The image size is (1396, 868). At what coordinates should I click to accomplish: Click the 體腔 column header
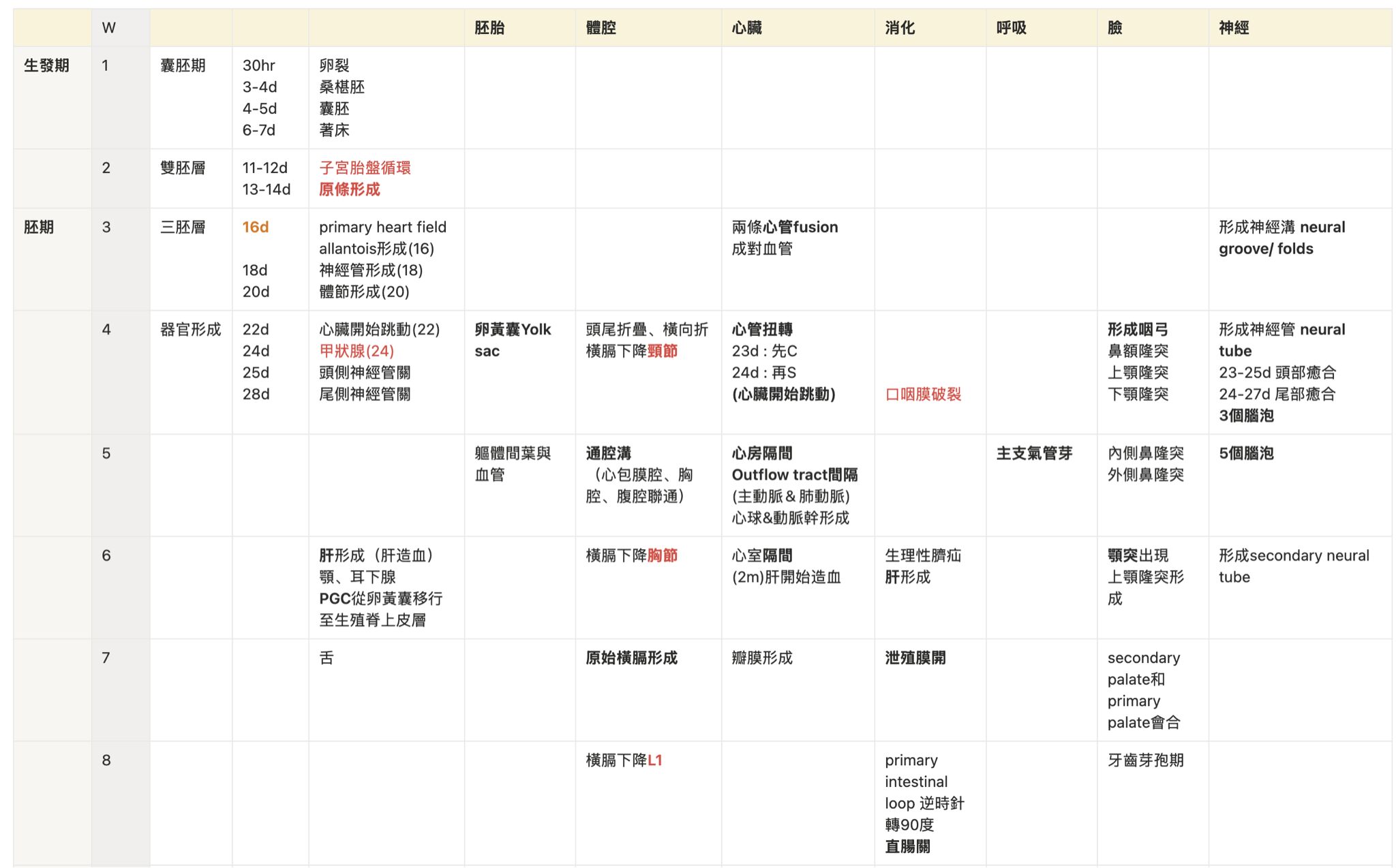[601, 28]
